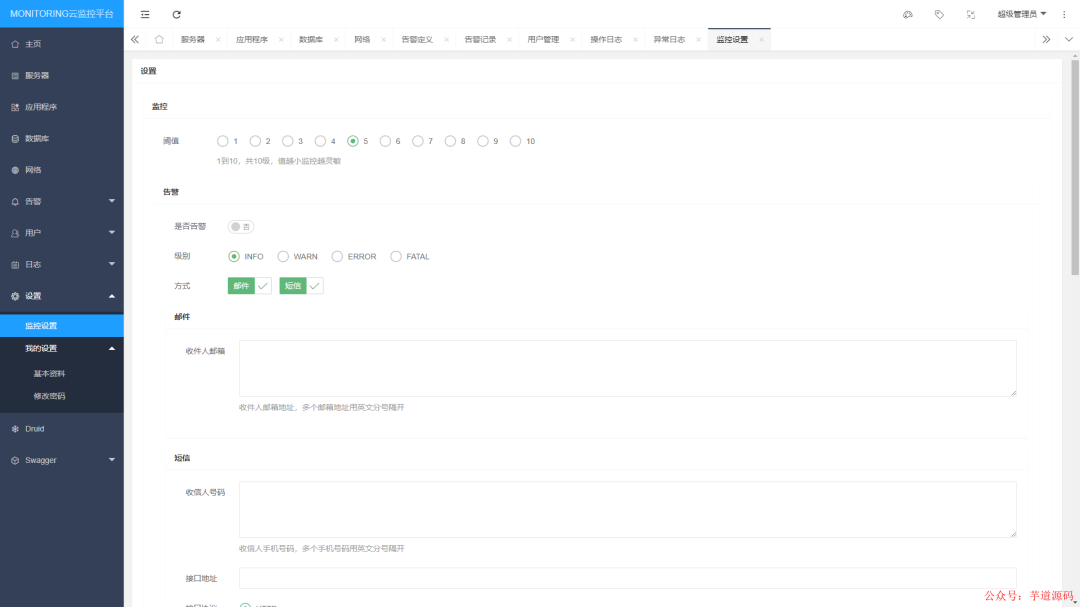Close the 异常日志 tab

[698, 40]
